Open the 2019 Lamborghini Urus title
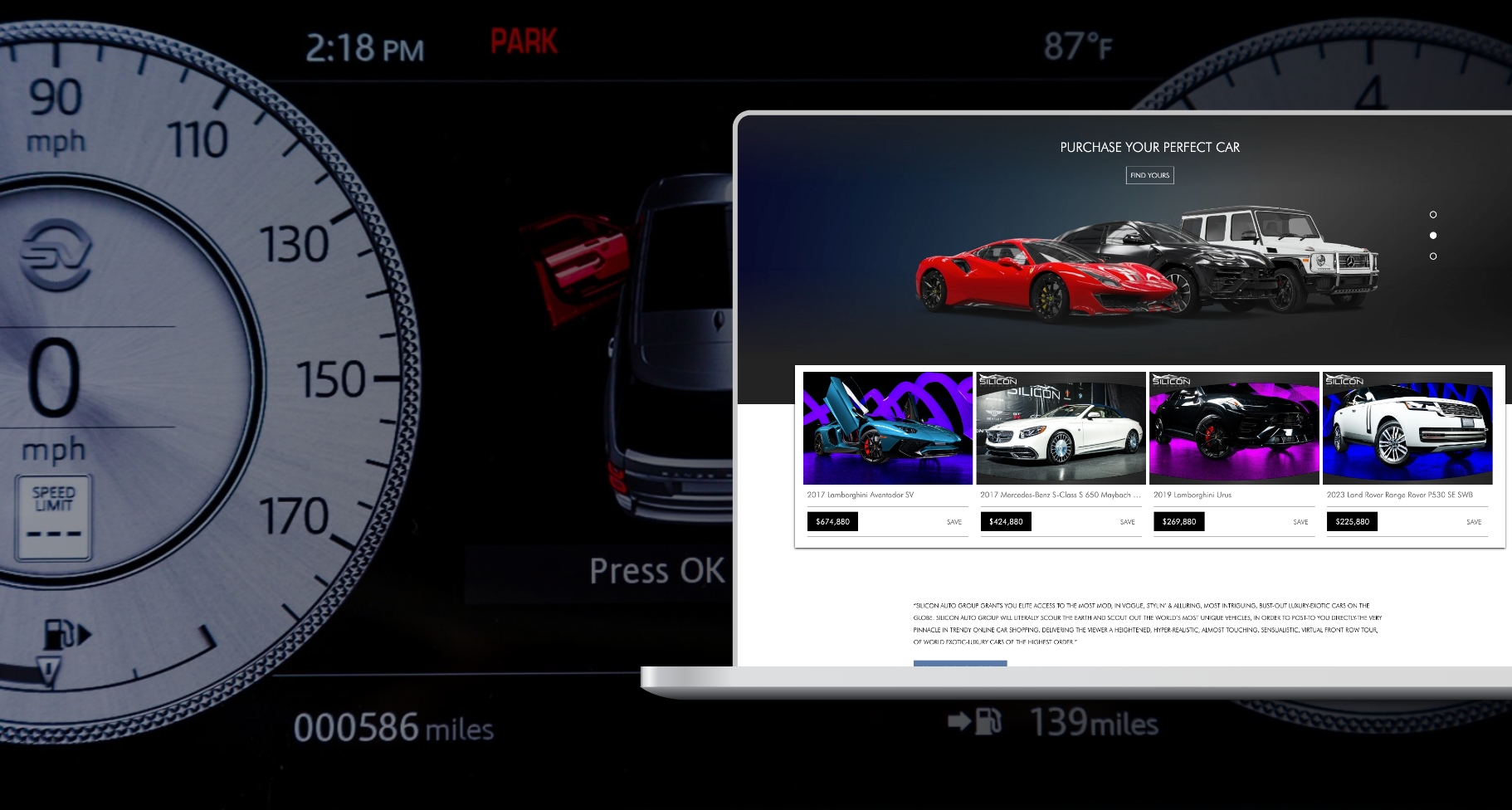 (x=1193, y=495)
